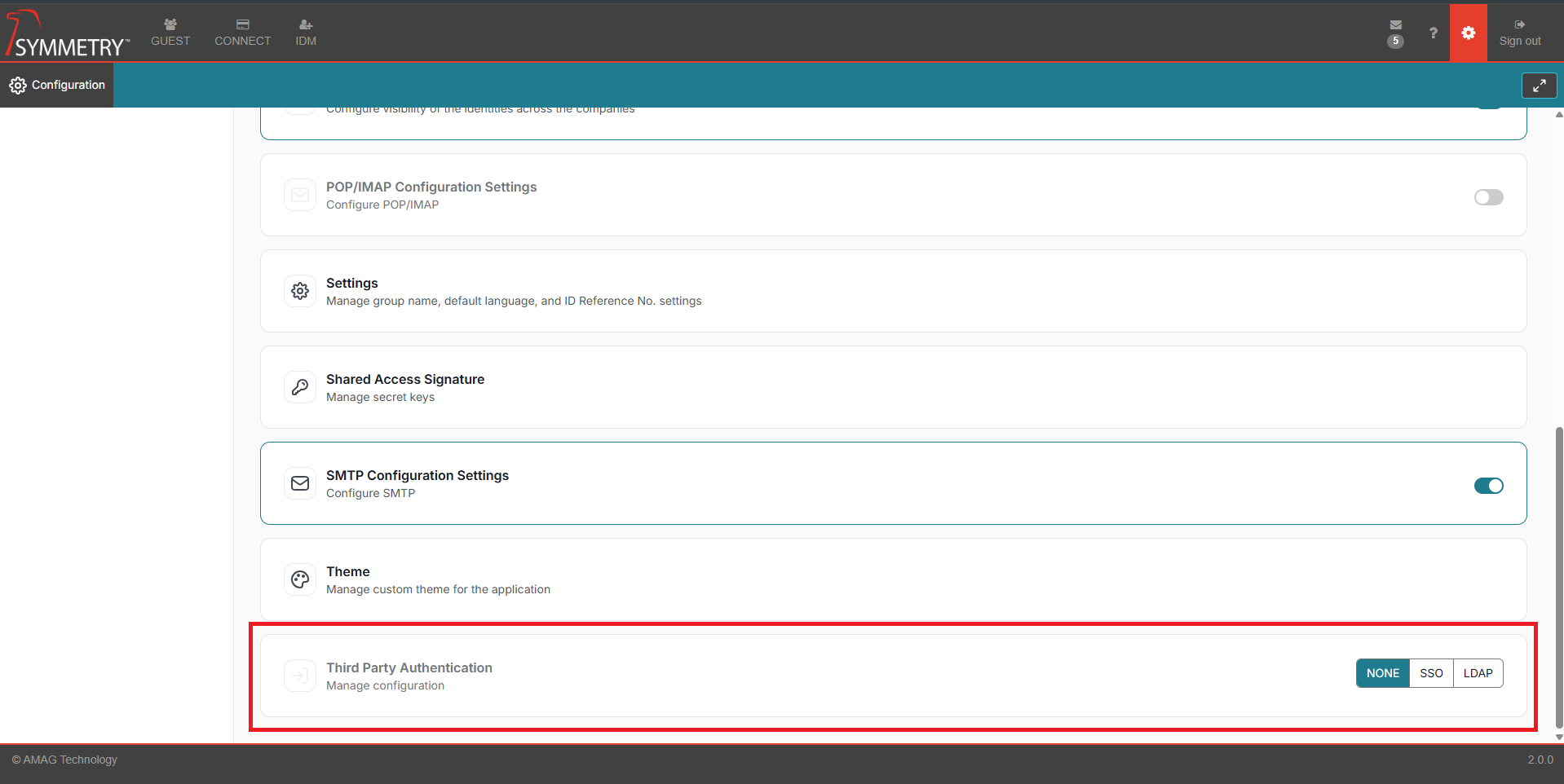Select LDAP authentication option

tap(1478, 673)
